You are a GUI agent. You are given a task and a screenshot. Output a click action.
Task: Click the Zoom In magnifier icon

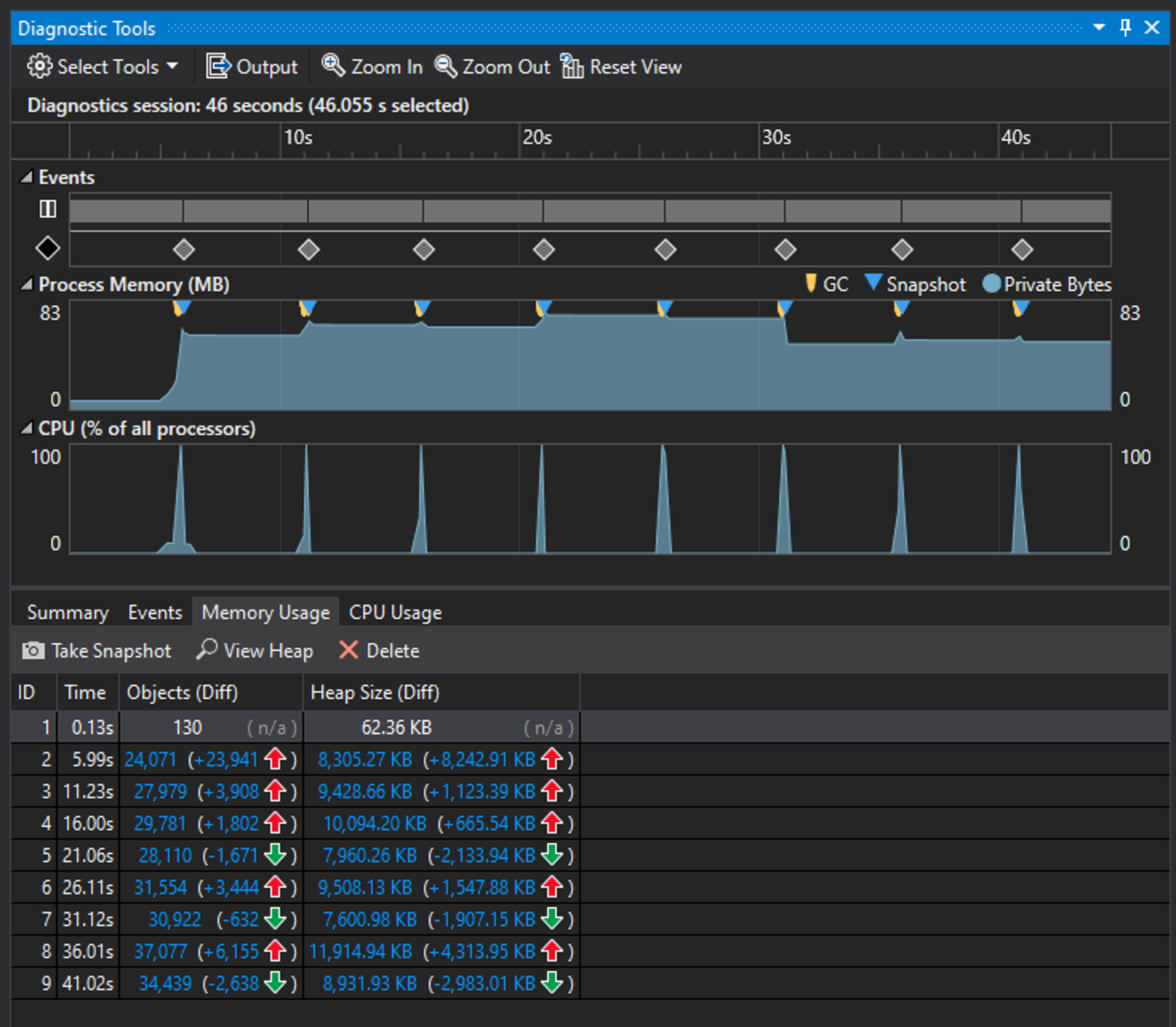(331, 66)
